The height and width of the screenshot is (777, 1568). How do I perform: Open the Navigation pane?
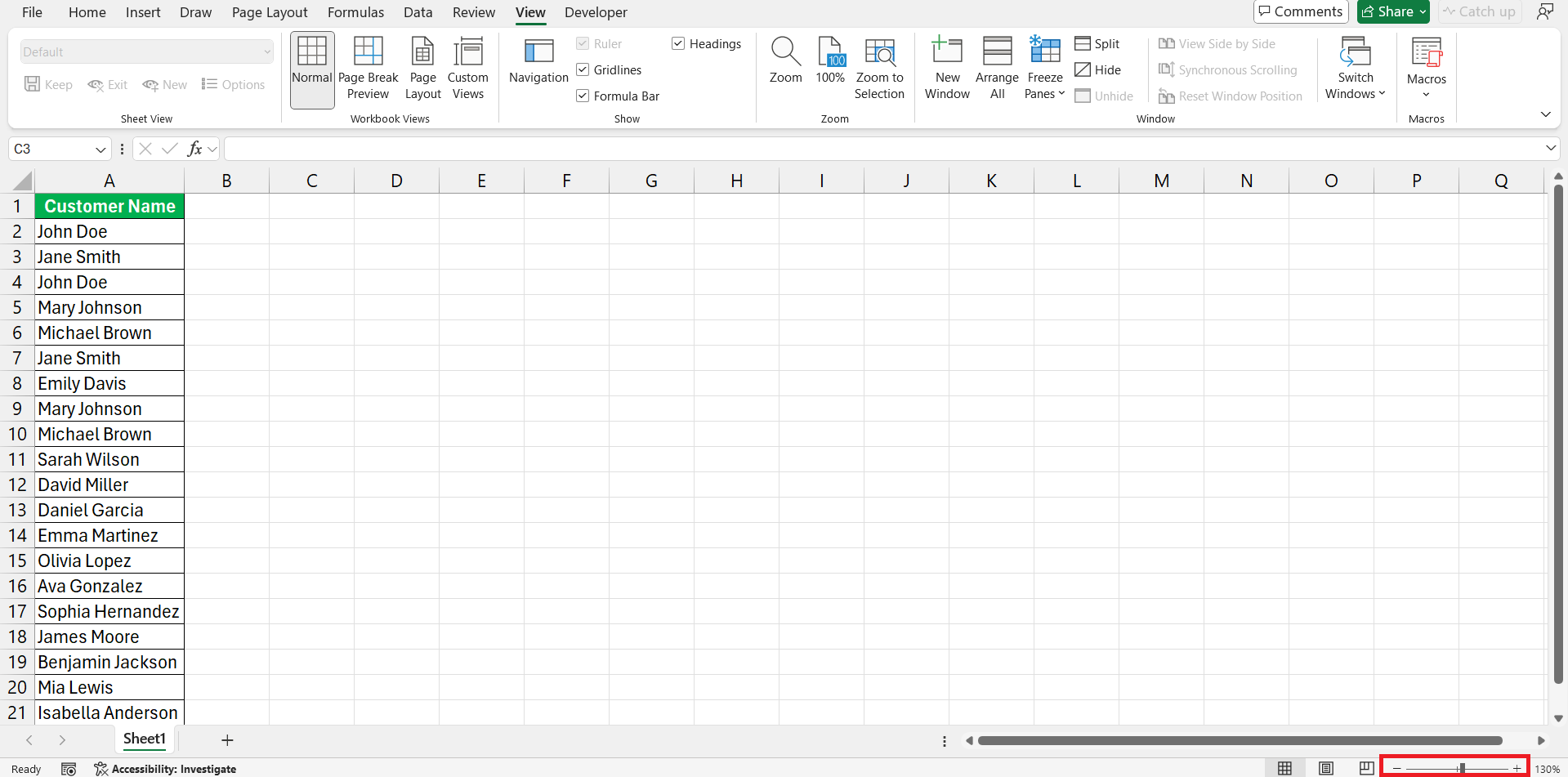click(538, 61)
